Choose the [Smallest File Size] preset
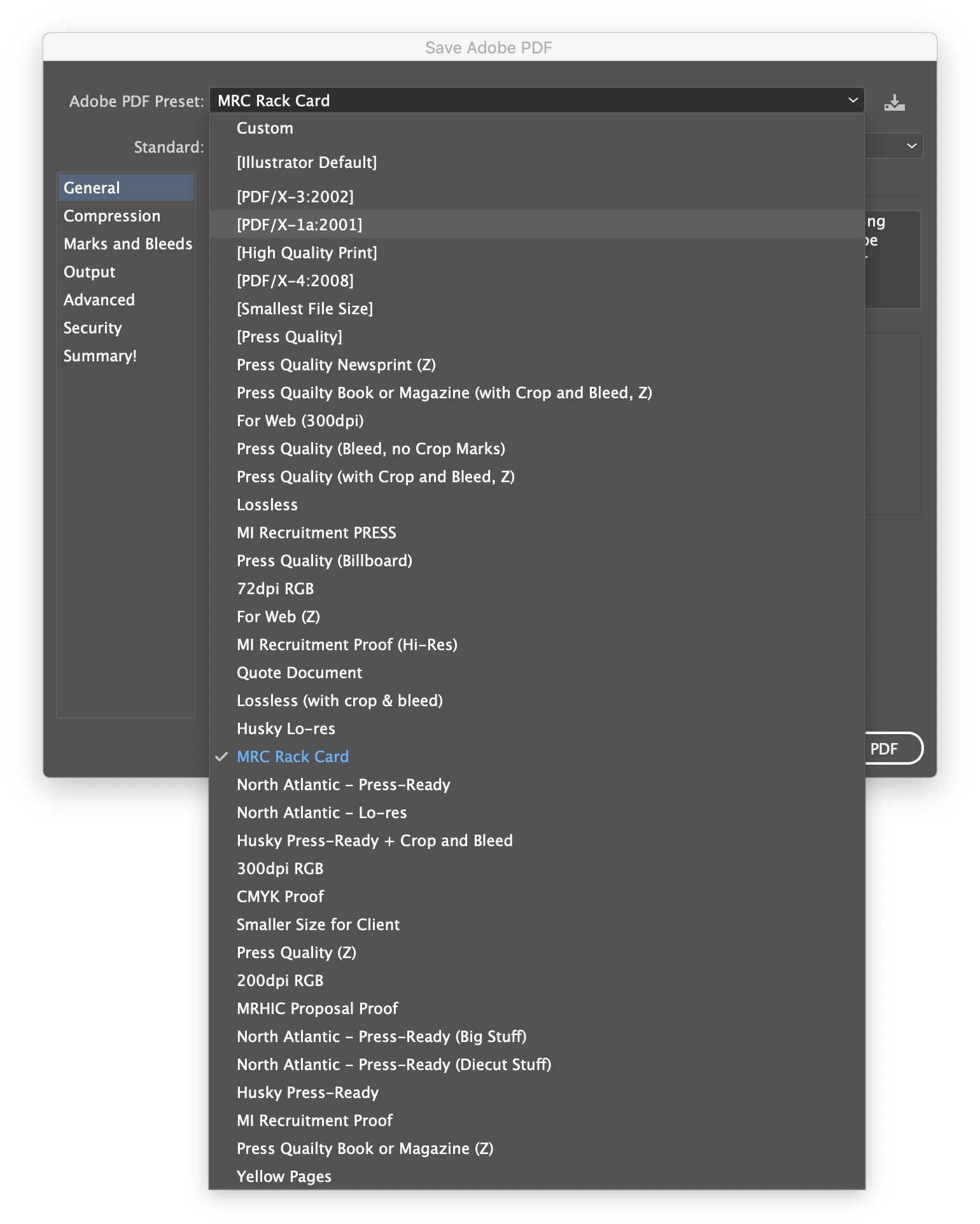The height and width of the screenshot is (1224, 980). point(537,309)
